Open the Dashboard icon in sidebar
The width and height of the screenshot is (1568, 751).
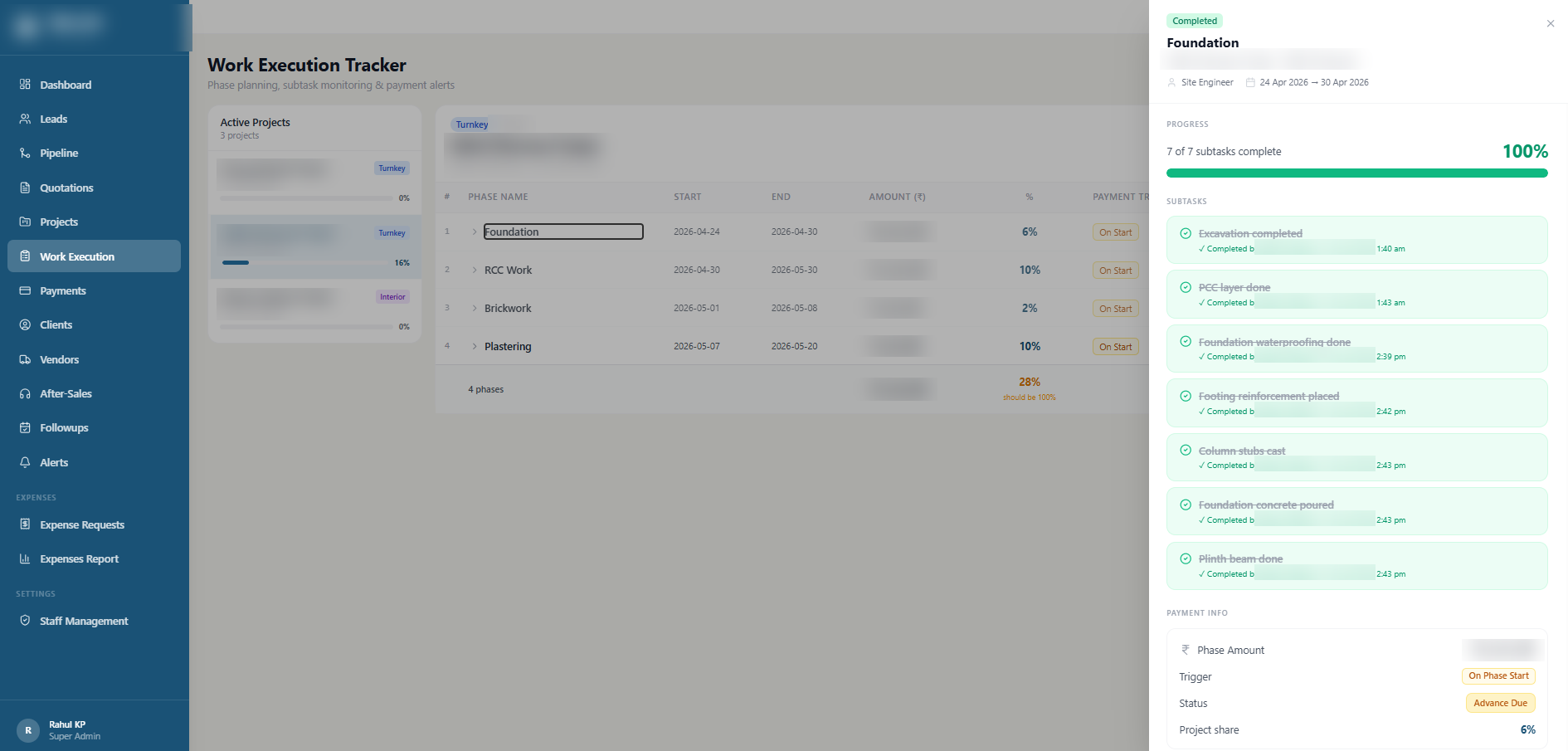tap(25, 85)
